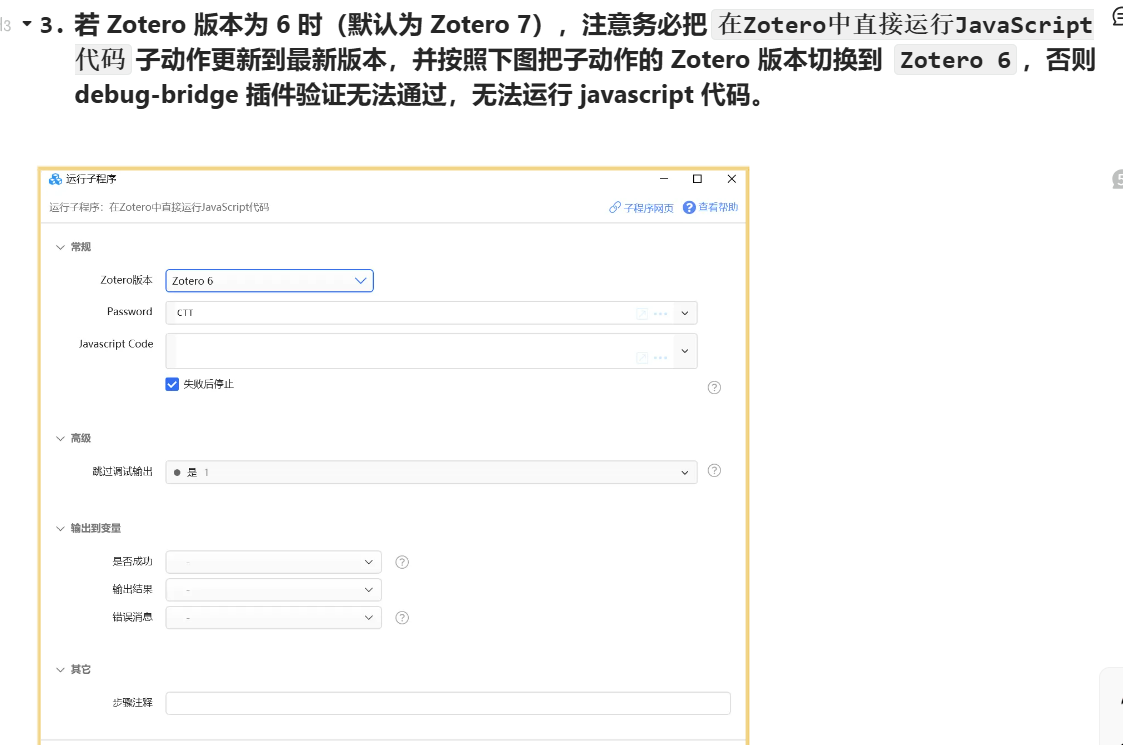Collapse outline item 3 with the triangle toggle
The width and height of the screenshot is (1123, 745).
[27, 24]
